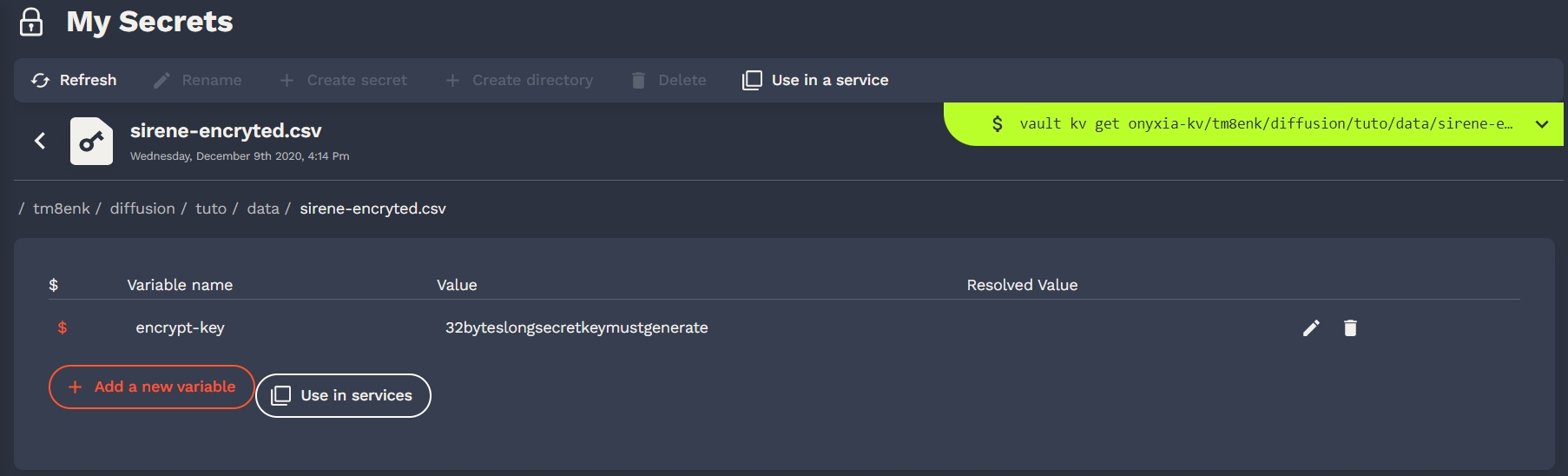Screen dimensions: 1568x476
Task: Click the Rename pencil toolbar item
Action: 198,80
